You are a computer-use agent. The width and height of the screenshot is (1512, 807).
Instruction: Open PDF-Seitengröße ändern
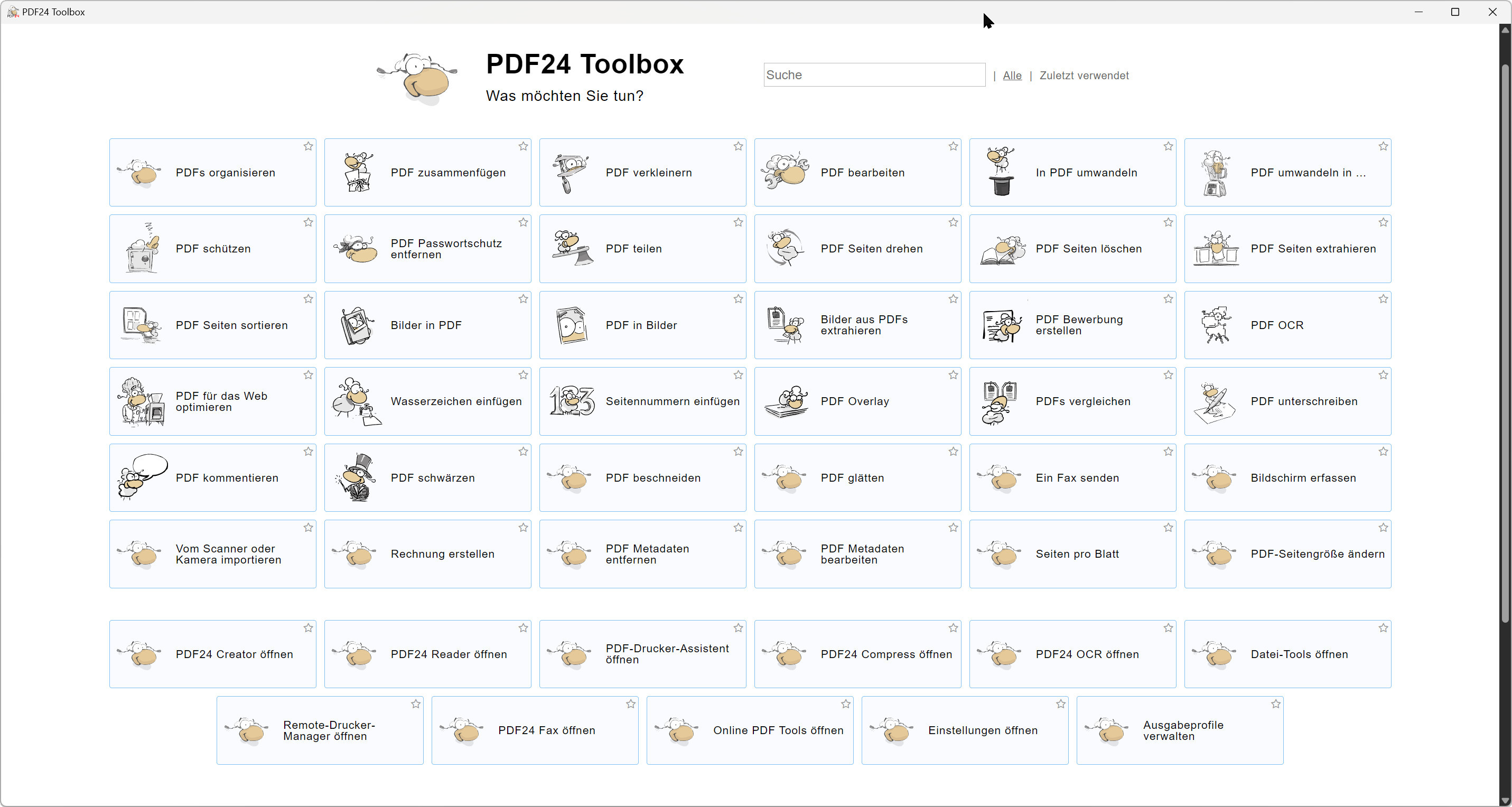1288,554
